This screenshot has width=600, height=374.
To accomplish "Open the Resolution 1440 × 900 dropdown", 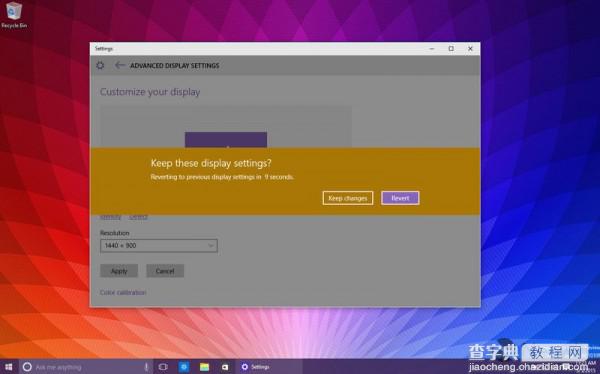I will [x=159, y=246].
